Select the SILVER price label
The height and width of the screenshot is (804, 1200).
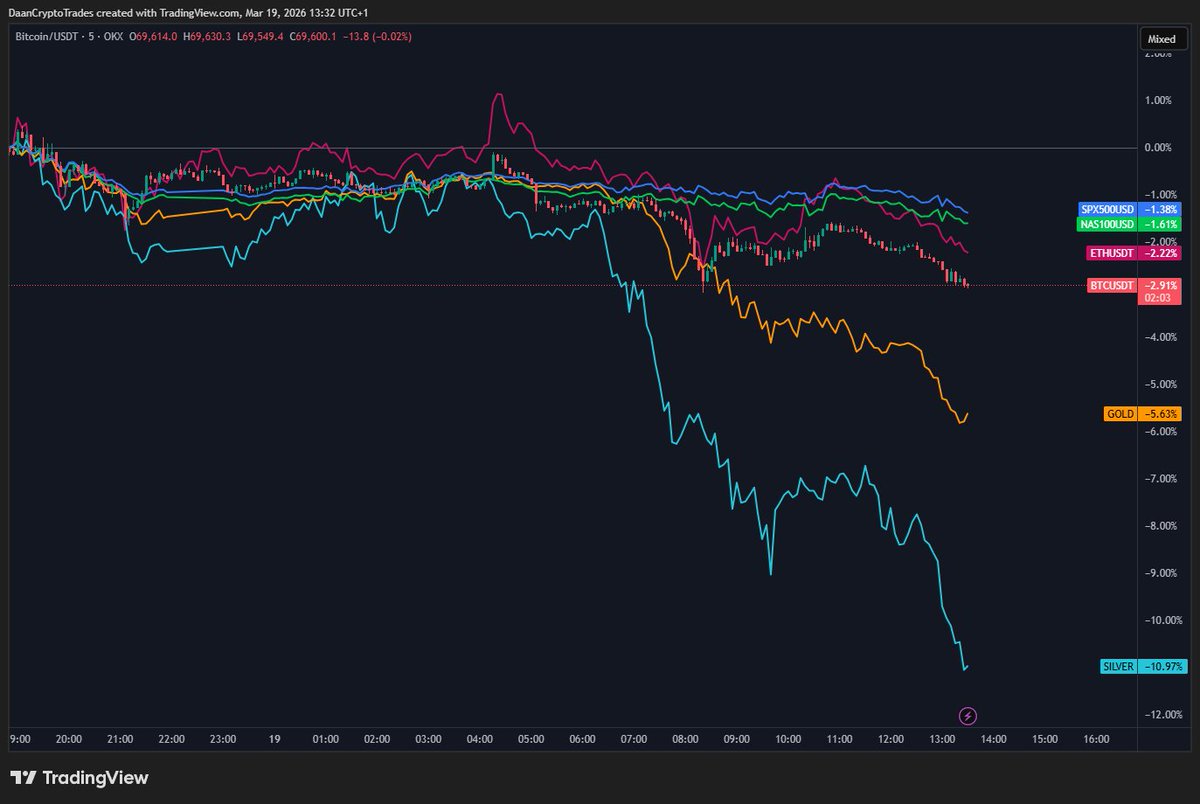pyautogui.click(x=1118, y=666)
